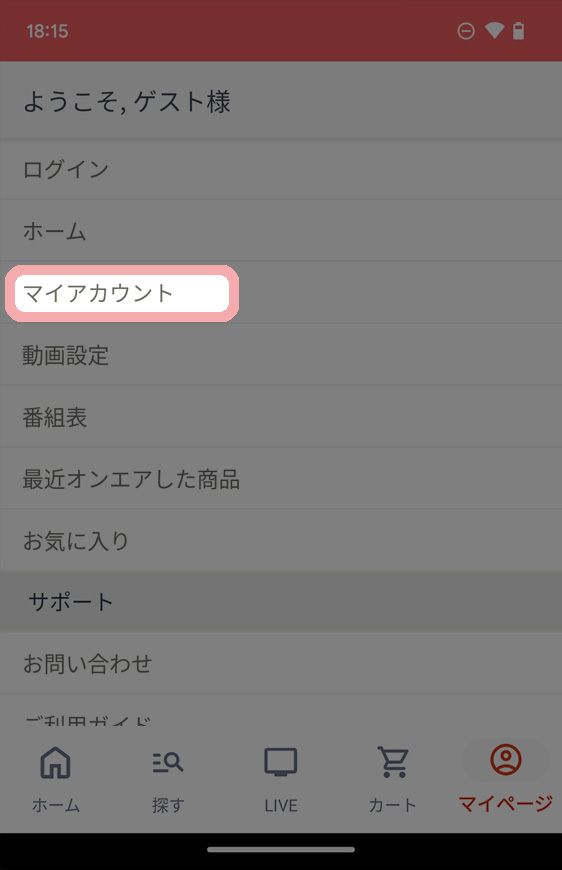Open the 番組表 program guide
Image resolution: width=562 pixels, height=870 pixels.
pos(281,417)
